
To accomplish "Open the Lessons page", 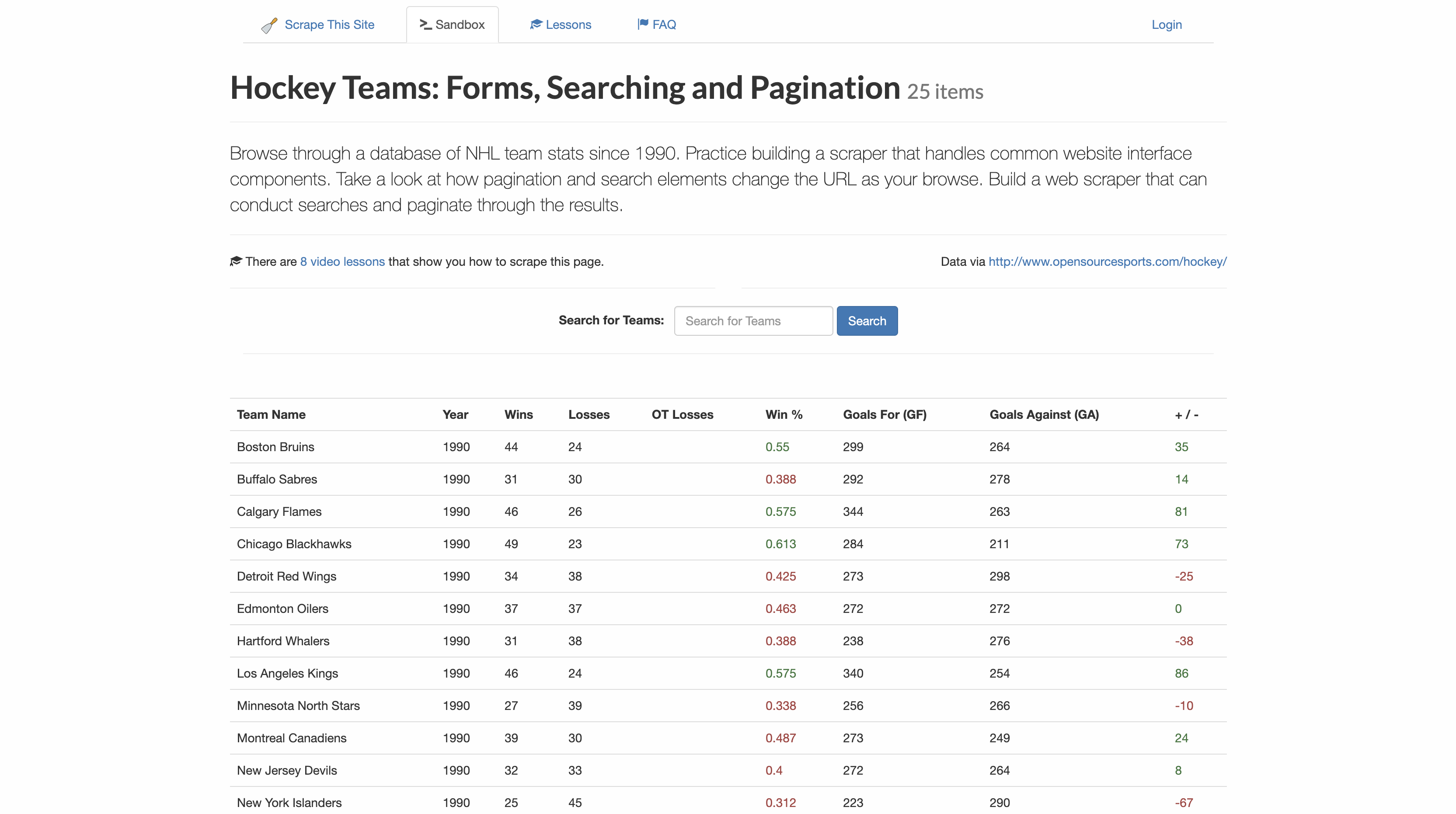I will pos(568,24).
